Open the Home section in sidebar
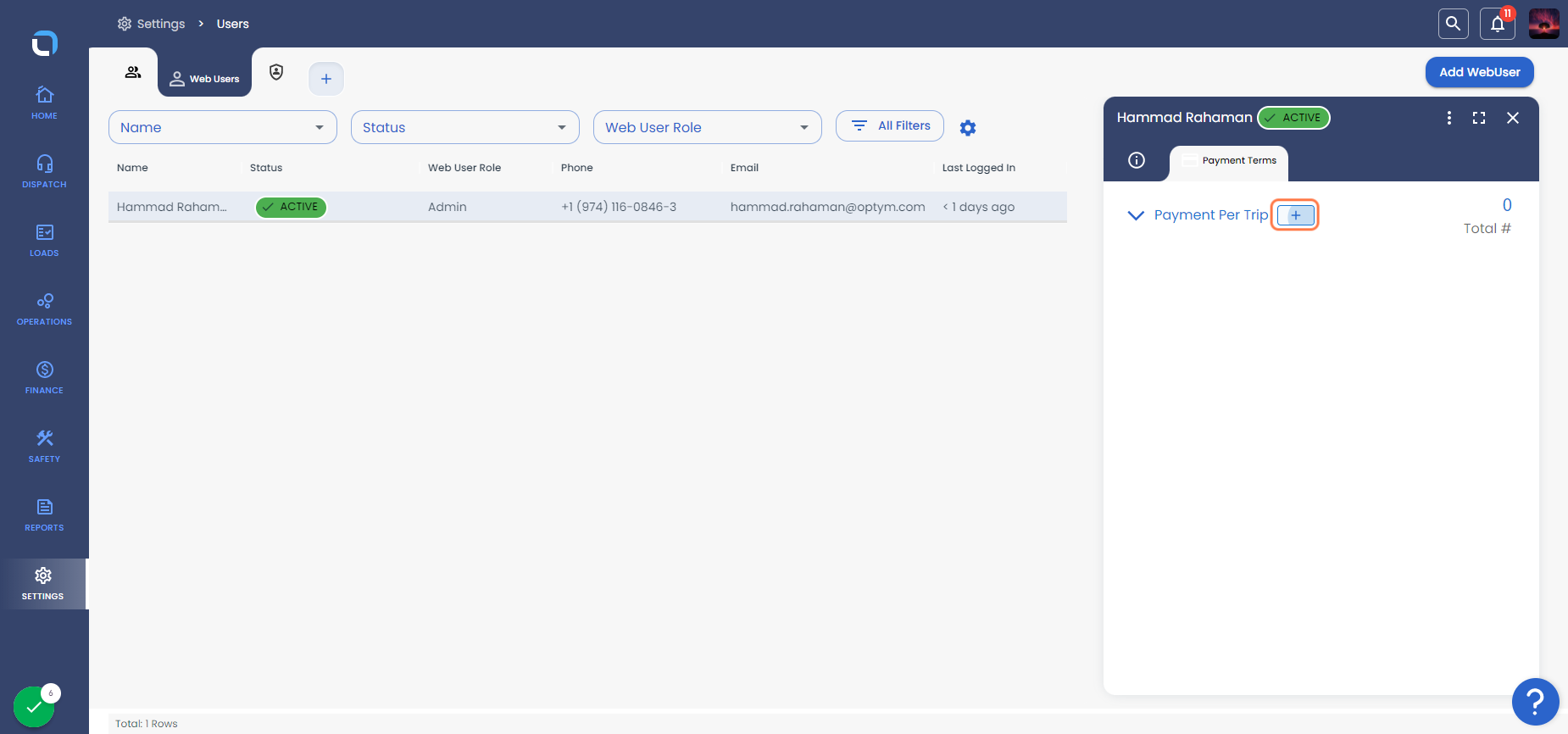 [x=44, y=103]
